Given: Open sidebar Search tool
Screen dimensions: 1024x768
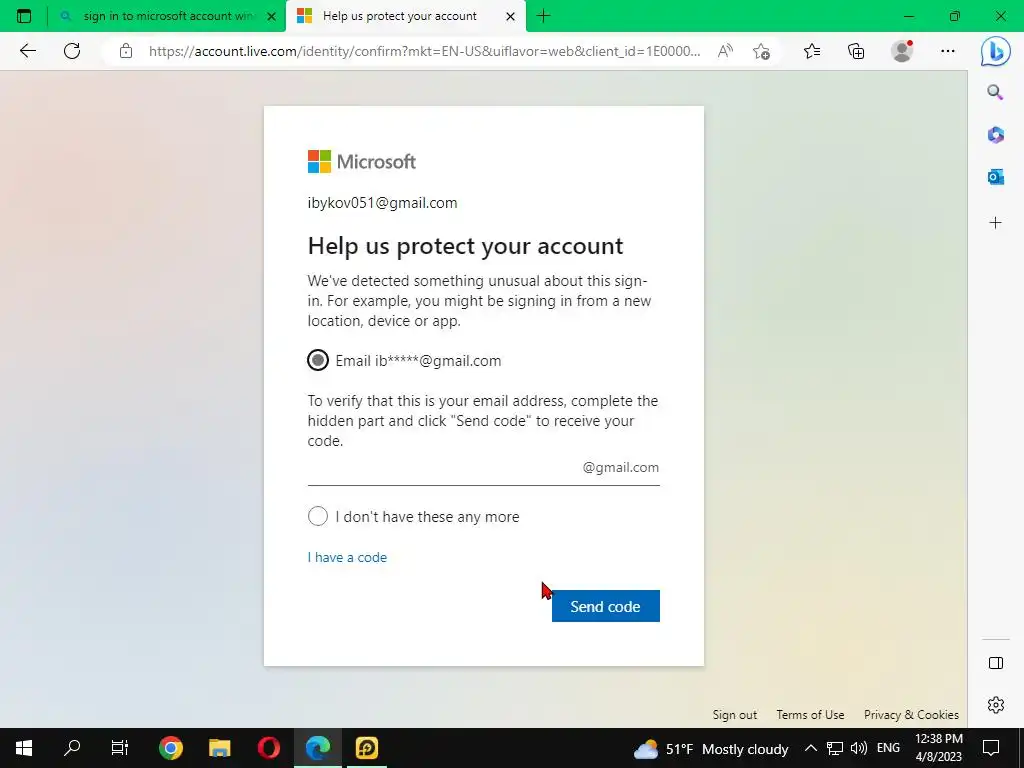Looking at the screenshot, I should (x=995, y=92).
